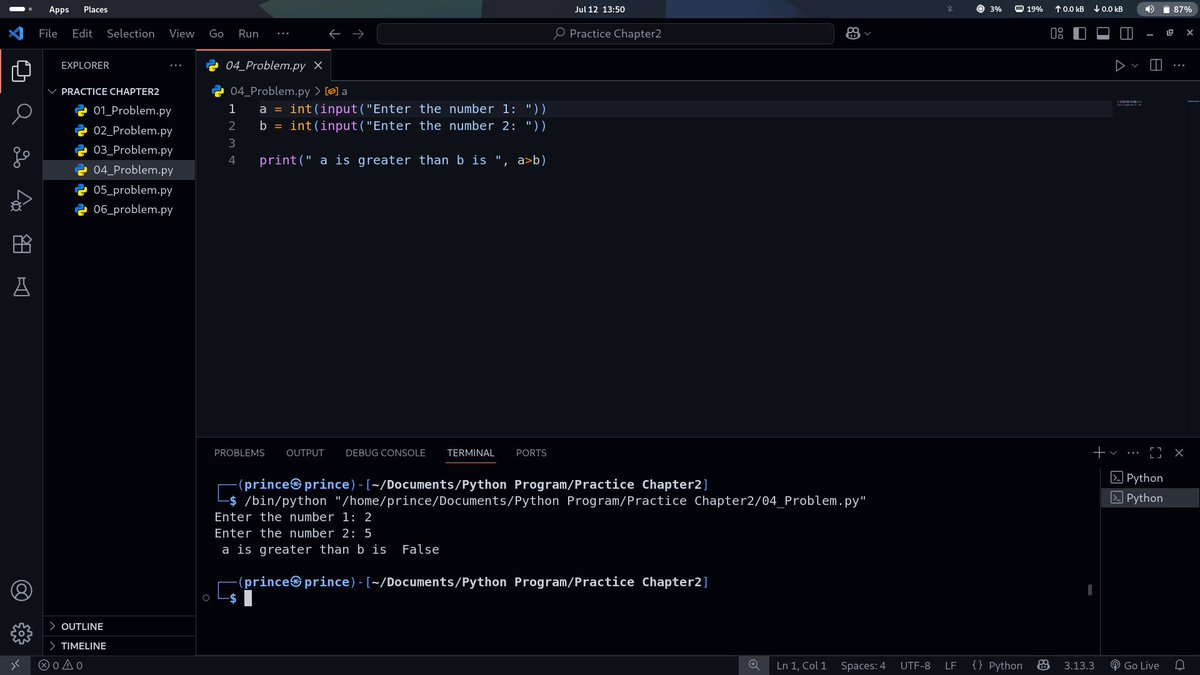Image resolution: width=1200 pixels, height=675 pixels.
Task: Open the Run and Debug view
Action: pyautogui.click(x=21, y=201)
